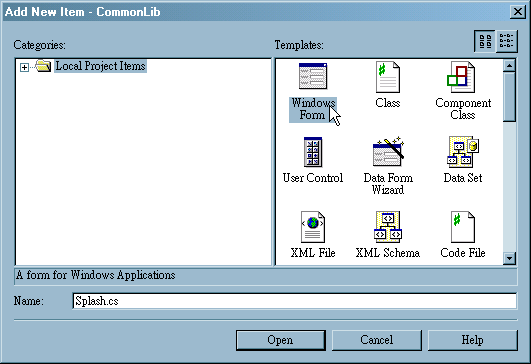Click the "XML Schema" label text
The width and height of the screenshot is (531, 364).
point(388,253)
